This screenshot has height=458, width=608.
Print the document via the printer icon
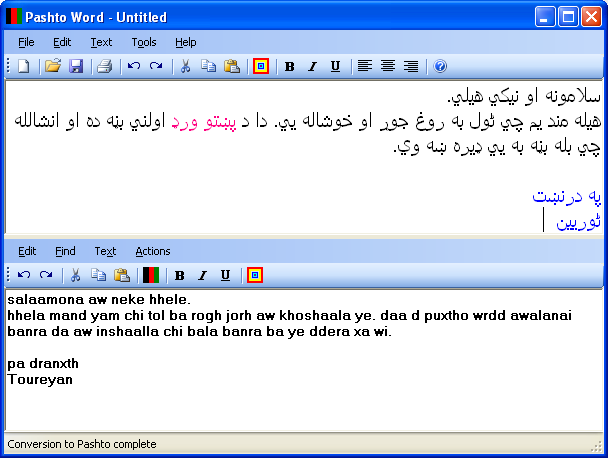coord(105,66)
